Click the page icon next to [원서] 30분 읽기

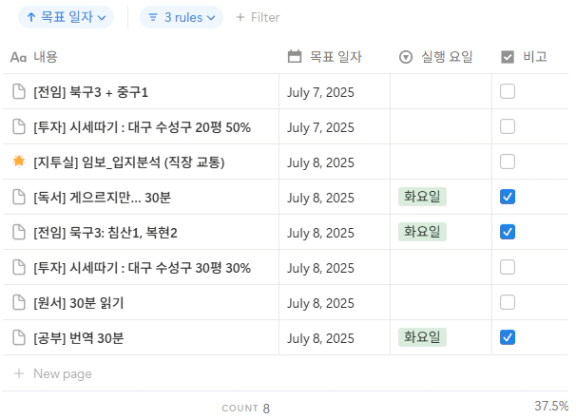click(19, 303)
